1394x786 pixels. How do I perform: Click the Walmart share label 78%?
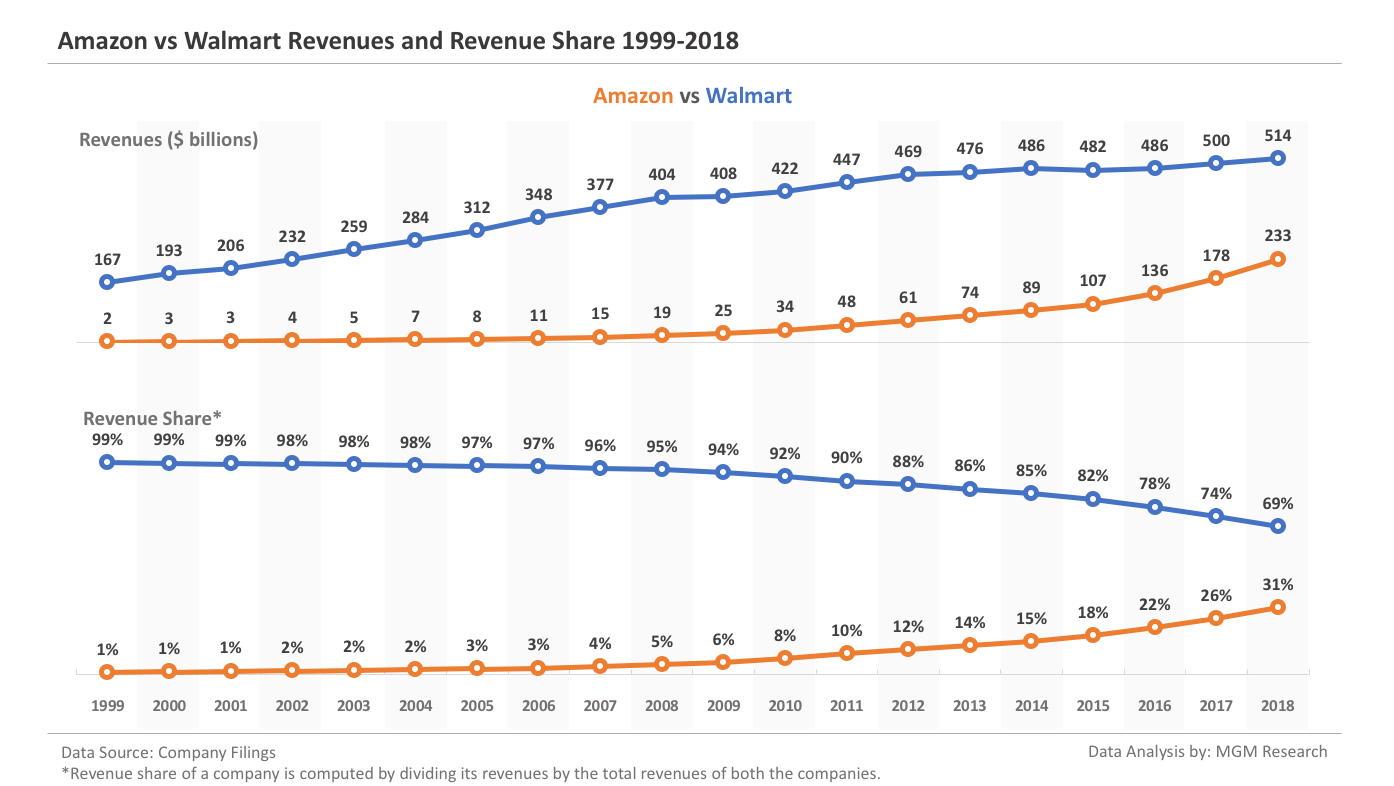(x=1155, y=484)
